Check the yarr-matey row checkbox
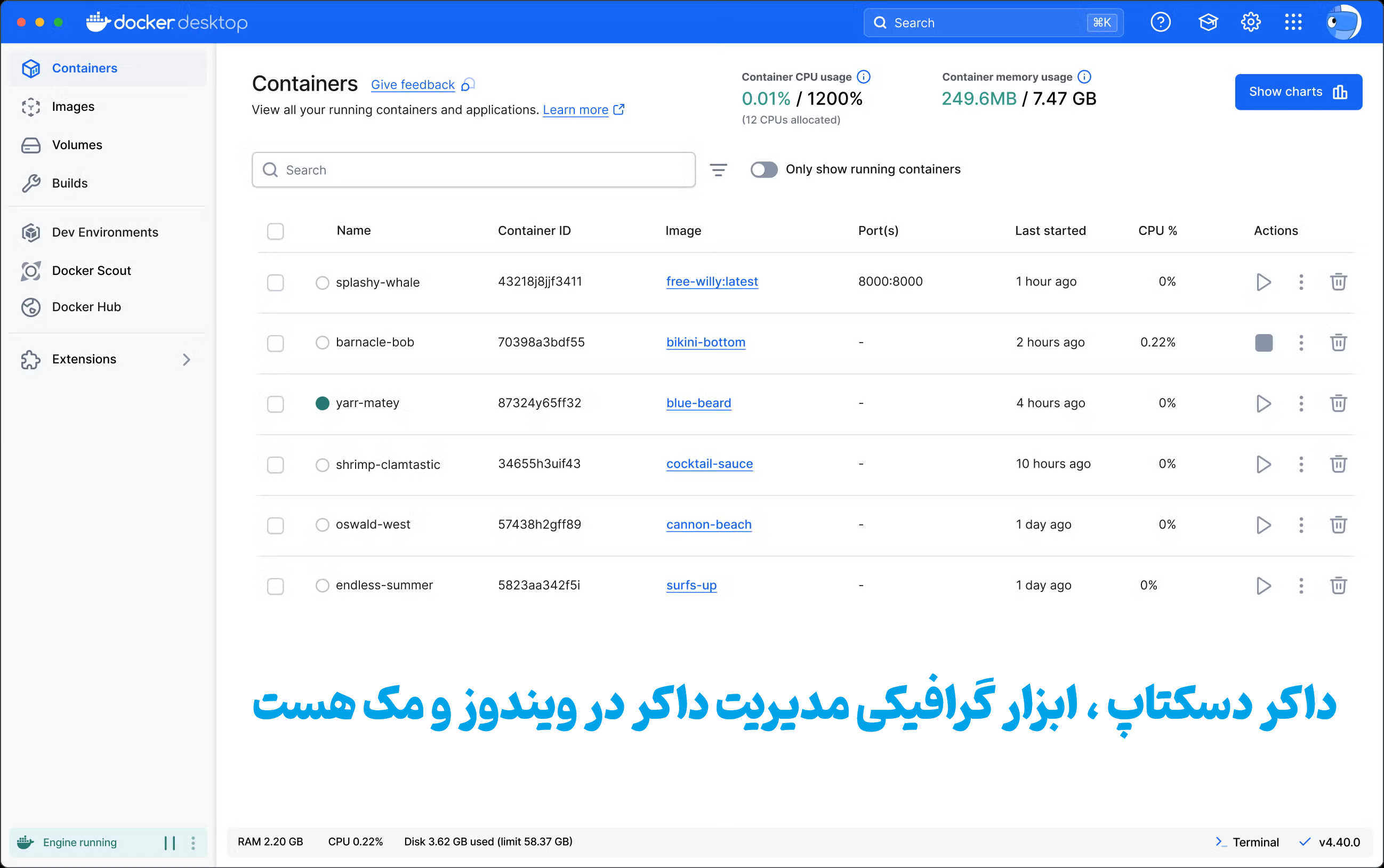The height and width of the screenshot is (868, 1384). click(275, 404)
